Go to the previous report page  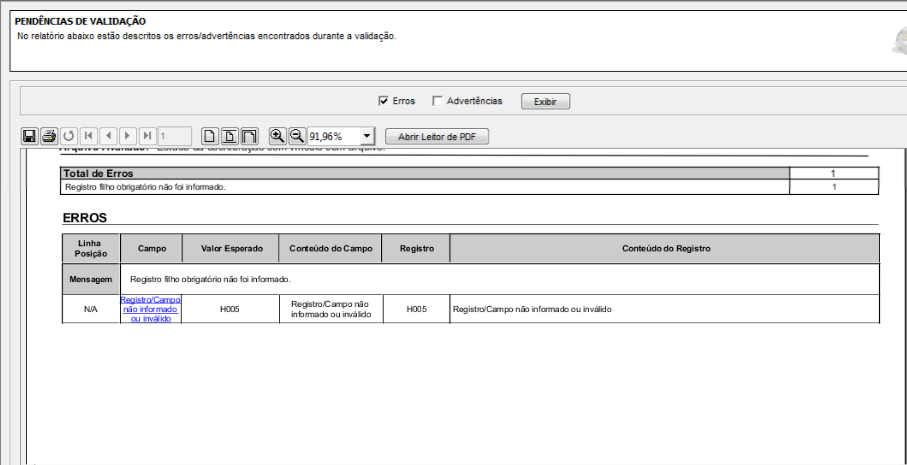coord(108,136)
